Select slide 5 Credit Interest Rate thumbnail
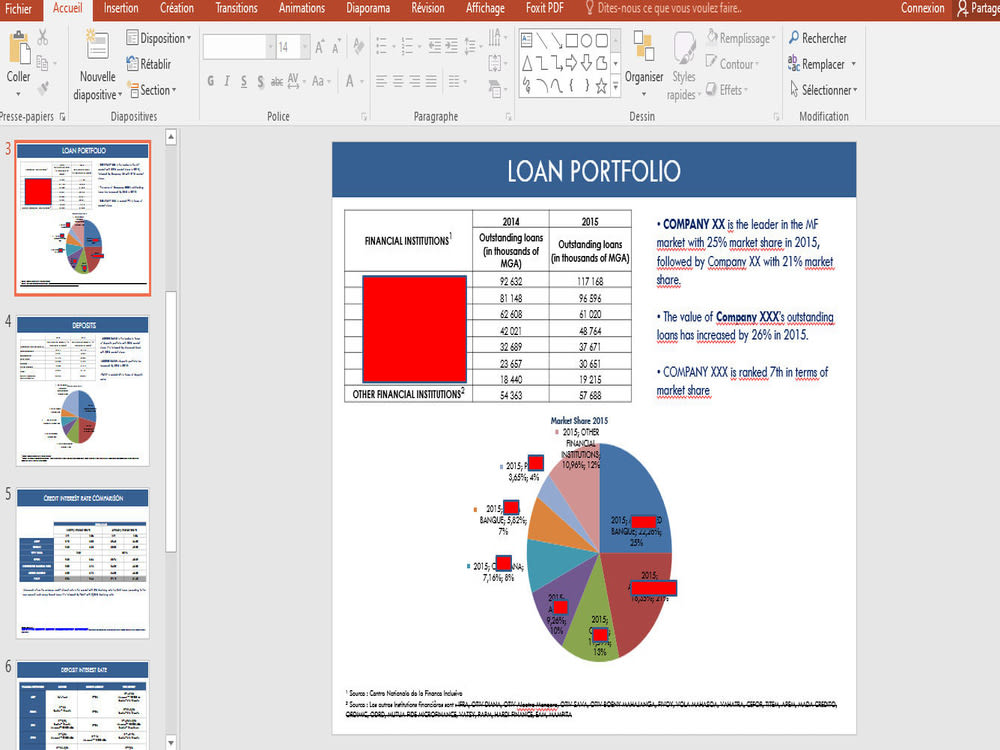This screenshot has height=750, width=1000. pyautogui.click(x=83, y=564)
